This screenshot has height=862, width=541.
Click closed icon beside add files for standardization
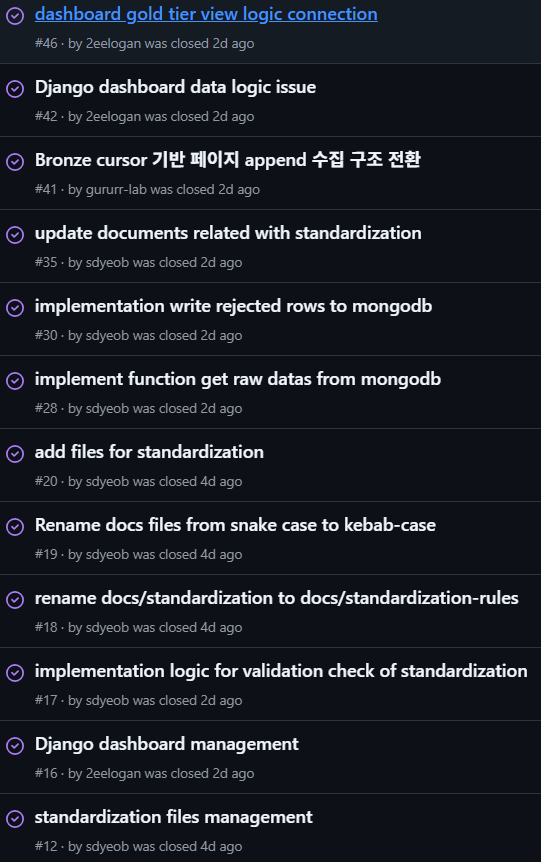click(x=15, y=454)
